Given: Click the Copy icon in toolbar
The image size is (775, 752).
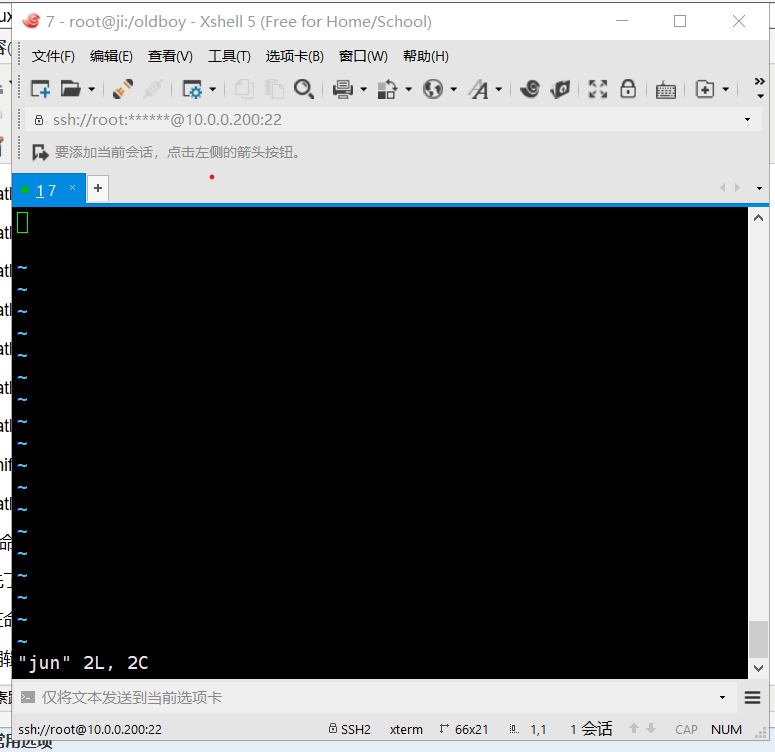Looking at the screenshot, I should click(x=244, y=89).
